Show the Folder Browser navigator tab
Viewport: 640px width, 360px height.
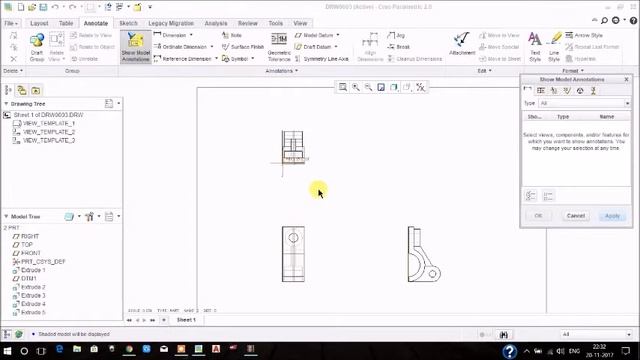pos(22,90)
